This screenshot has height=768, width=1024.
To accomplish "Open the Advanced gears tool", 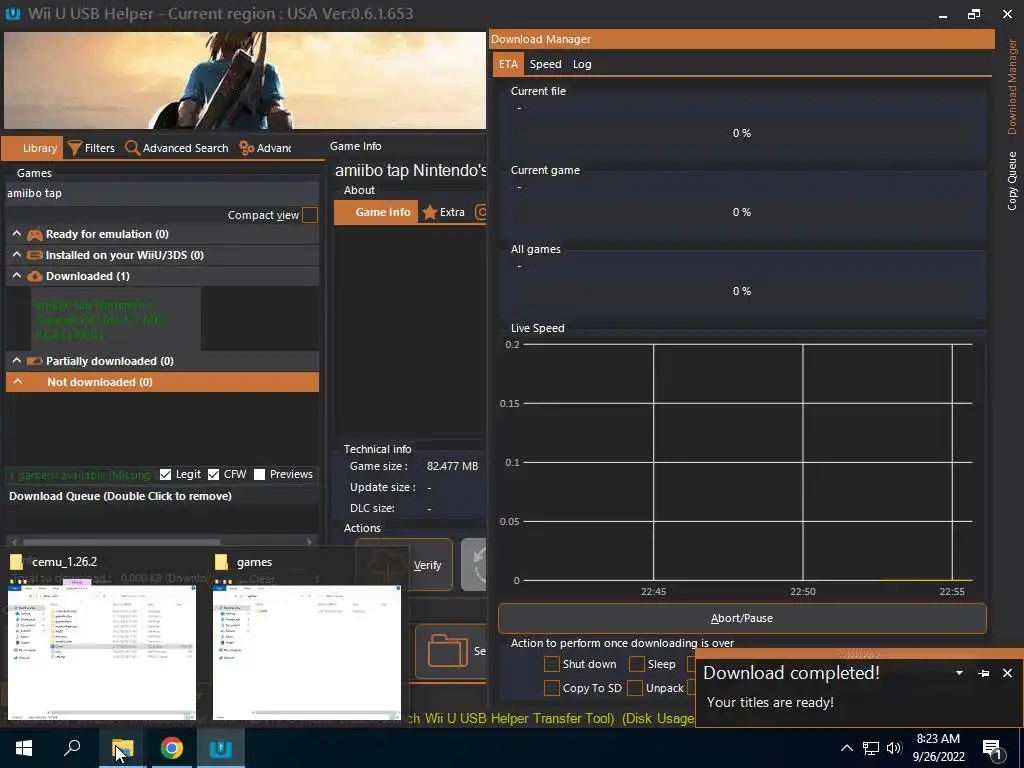I will point(265,148).
